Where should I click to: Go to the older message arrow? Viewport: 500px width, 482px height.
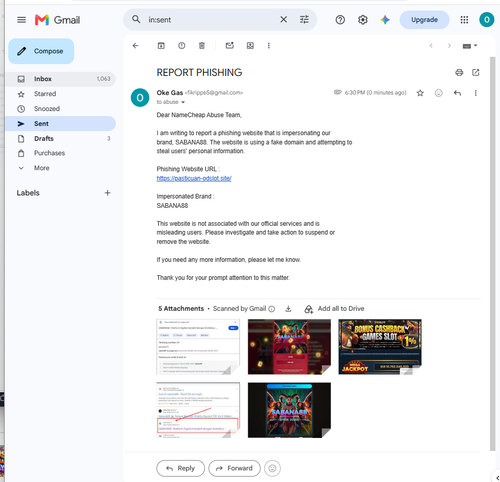coord(449,46)
